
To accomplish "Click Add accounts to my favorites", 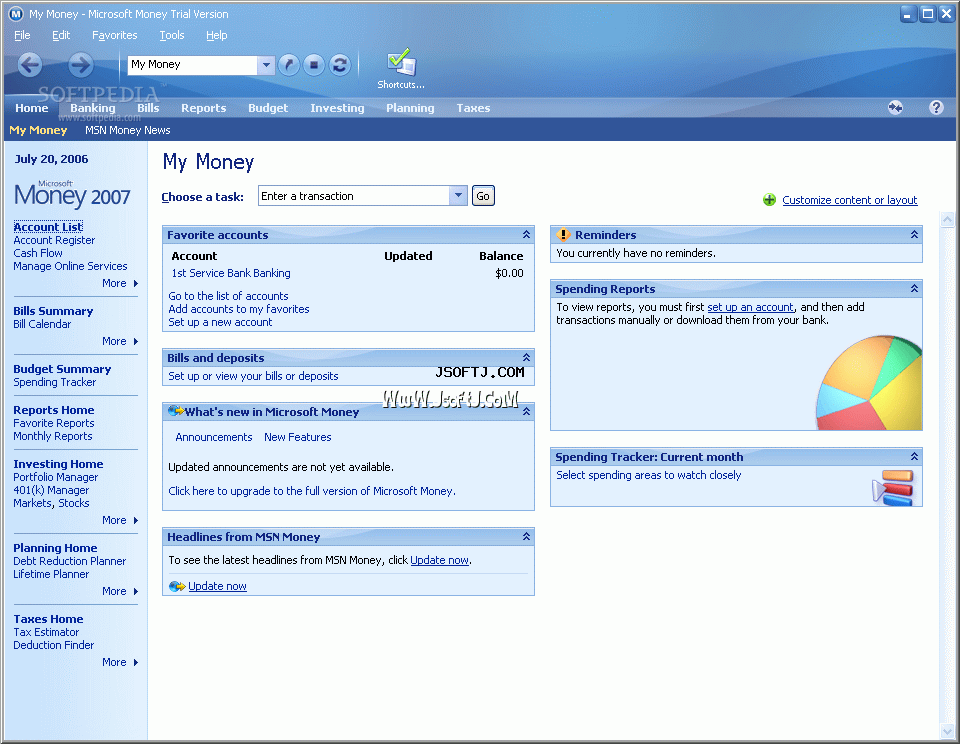I will click(x=239, y=309).
